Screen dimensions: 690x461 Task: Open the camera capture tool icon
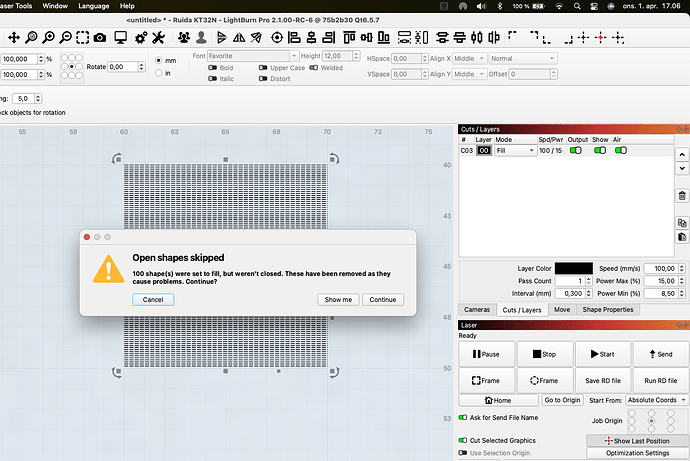[x=99, y=37]
